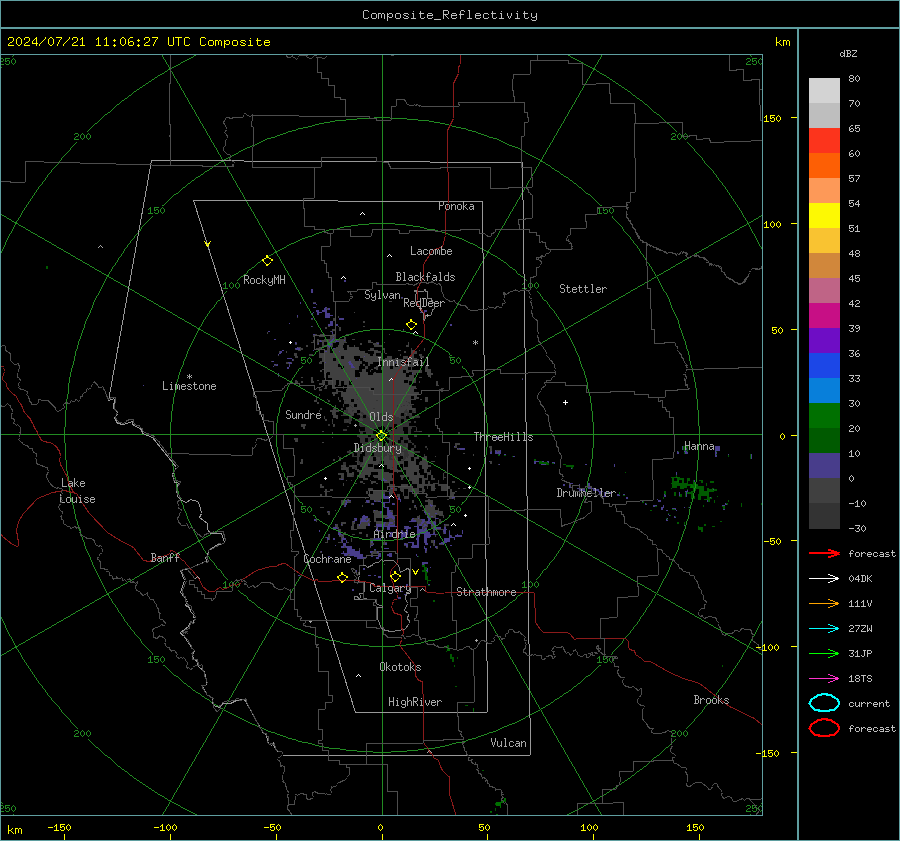Viewport: 900px width, 841px height.
Task: Click the Didsbury city label
Action: point(377,448)
